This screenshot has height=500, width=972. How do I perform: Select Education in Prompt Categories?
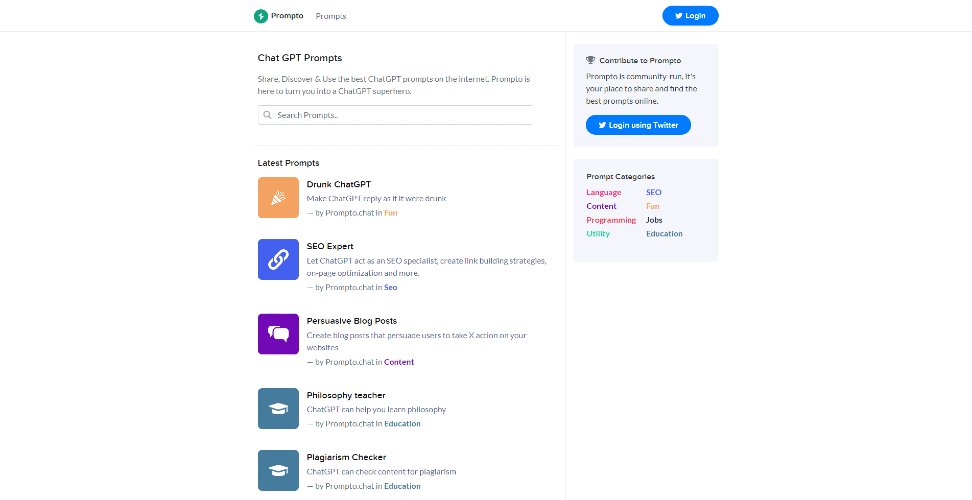tap(664, 234)
